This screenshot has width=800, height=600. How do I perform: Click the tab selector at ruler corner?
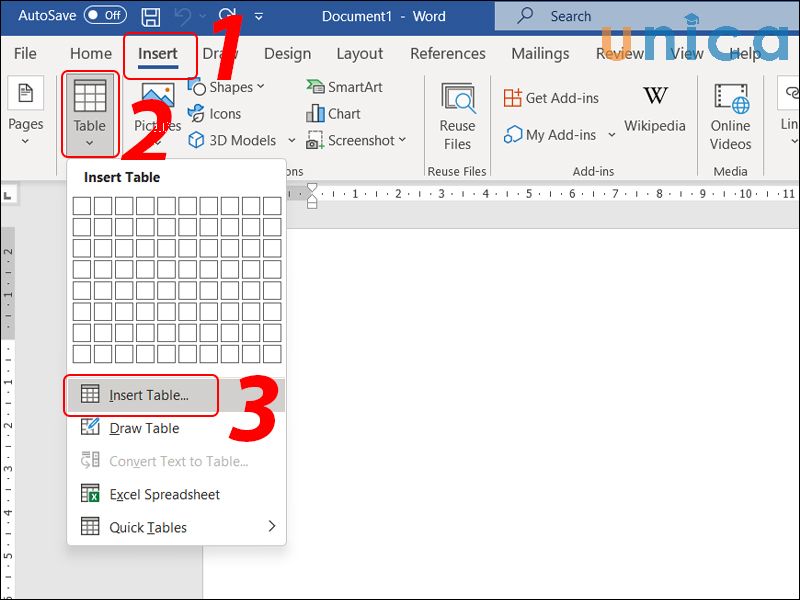tap(9, 194)
